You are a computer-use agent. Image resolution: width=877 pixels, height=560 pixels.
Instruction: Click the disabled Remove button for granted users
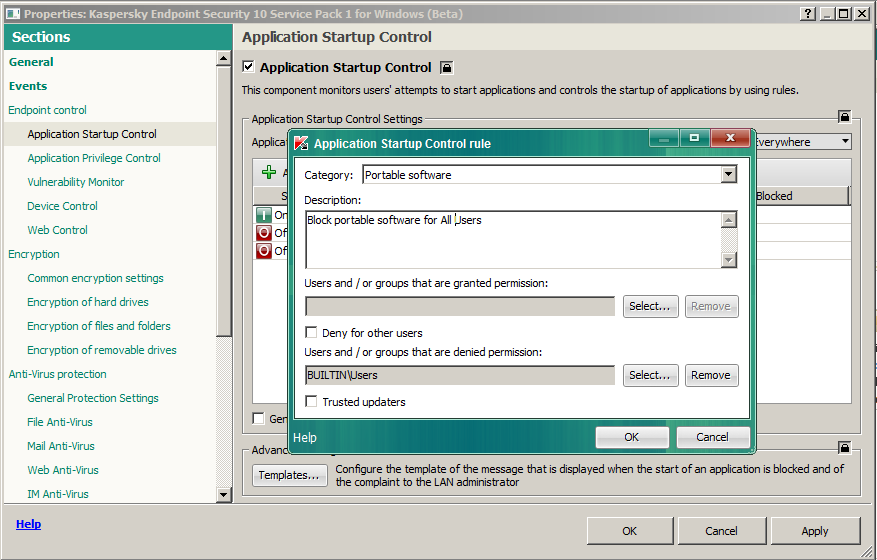711,307
